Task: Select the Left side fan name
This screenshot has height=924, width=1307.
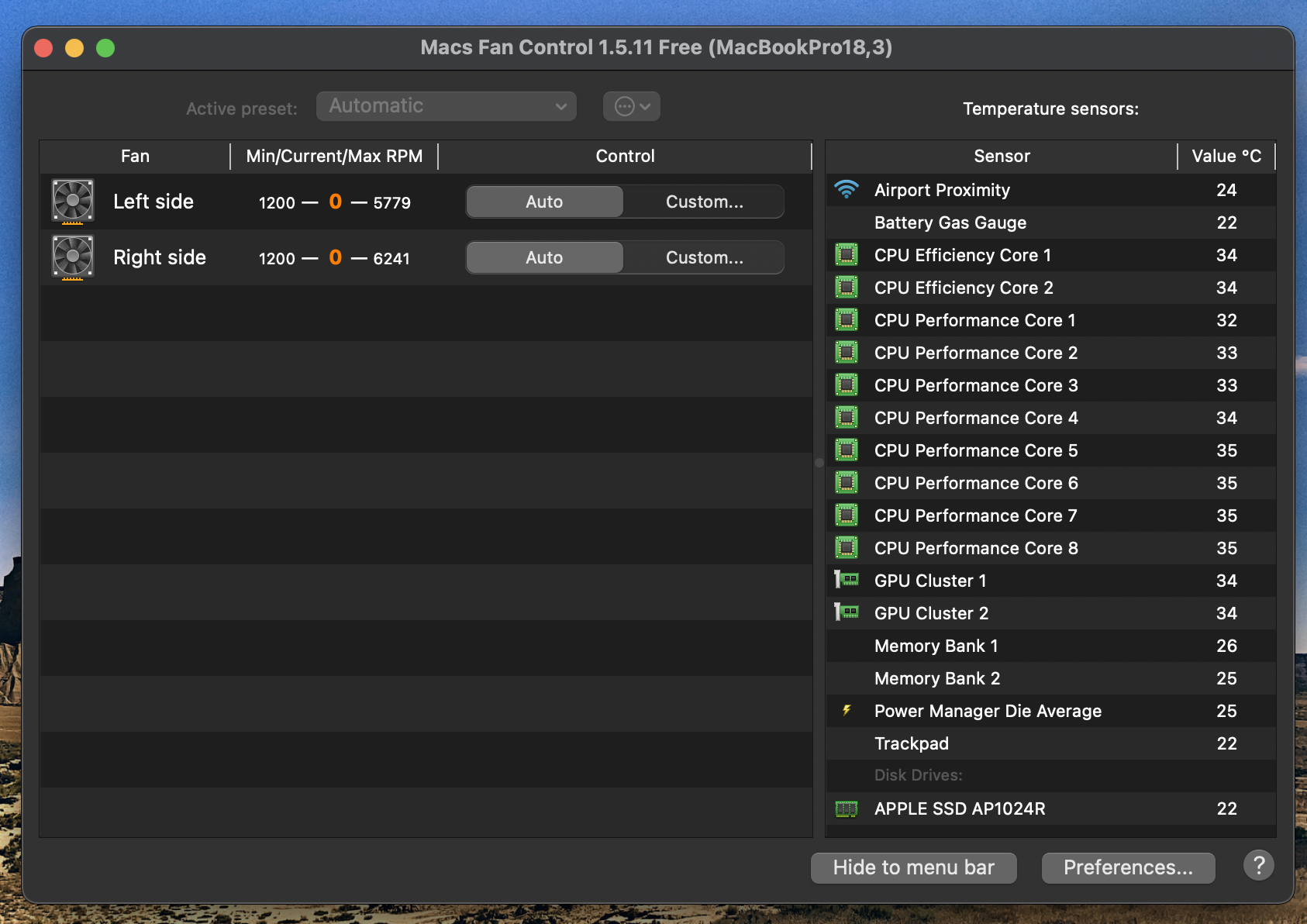Action: coord(153,202)
